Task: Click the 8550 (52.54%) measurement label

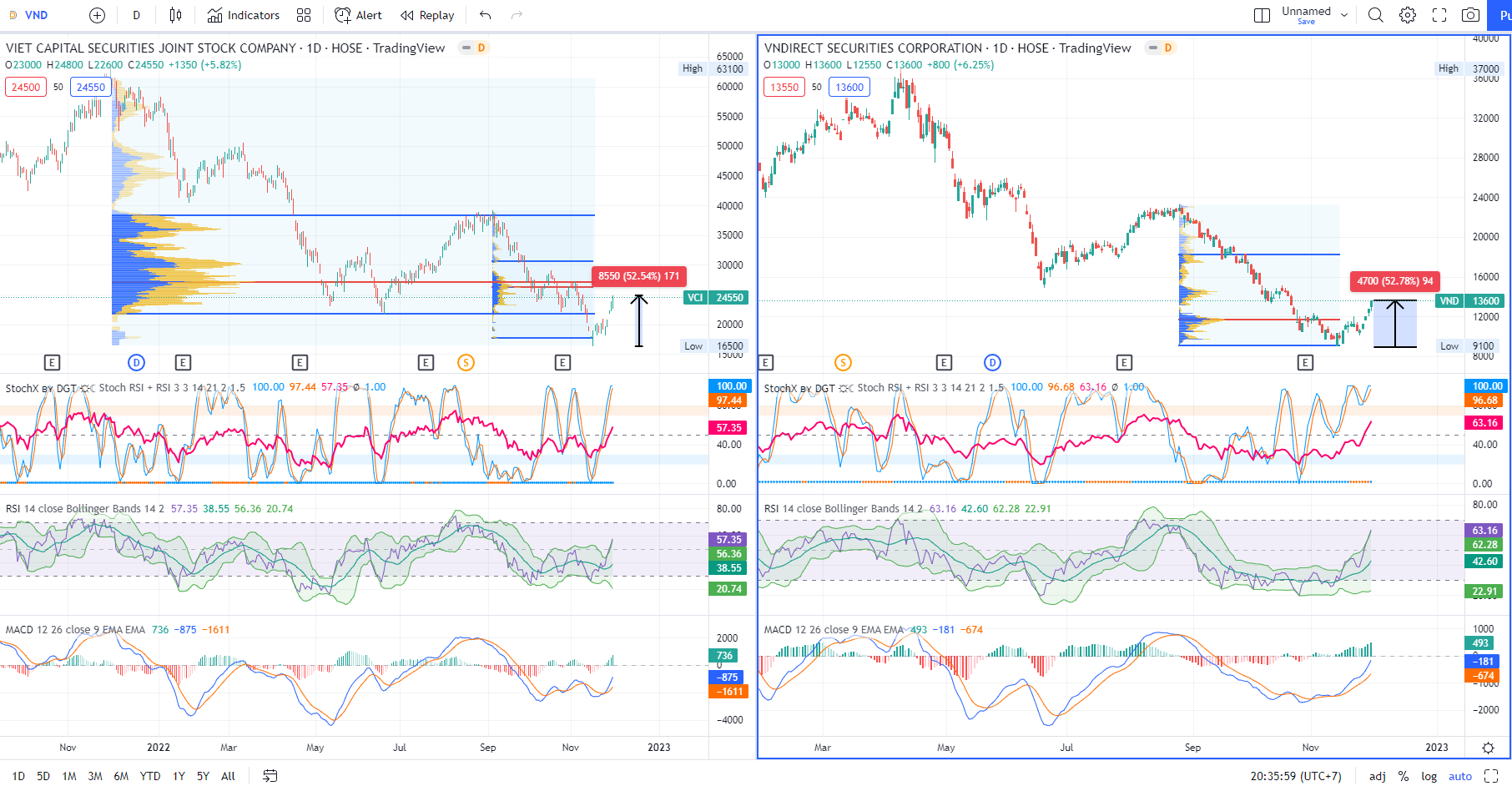Action: [x=639, y=275]
